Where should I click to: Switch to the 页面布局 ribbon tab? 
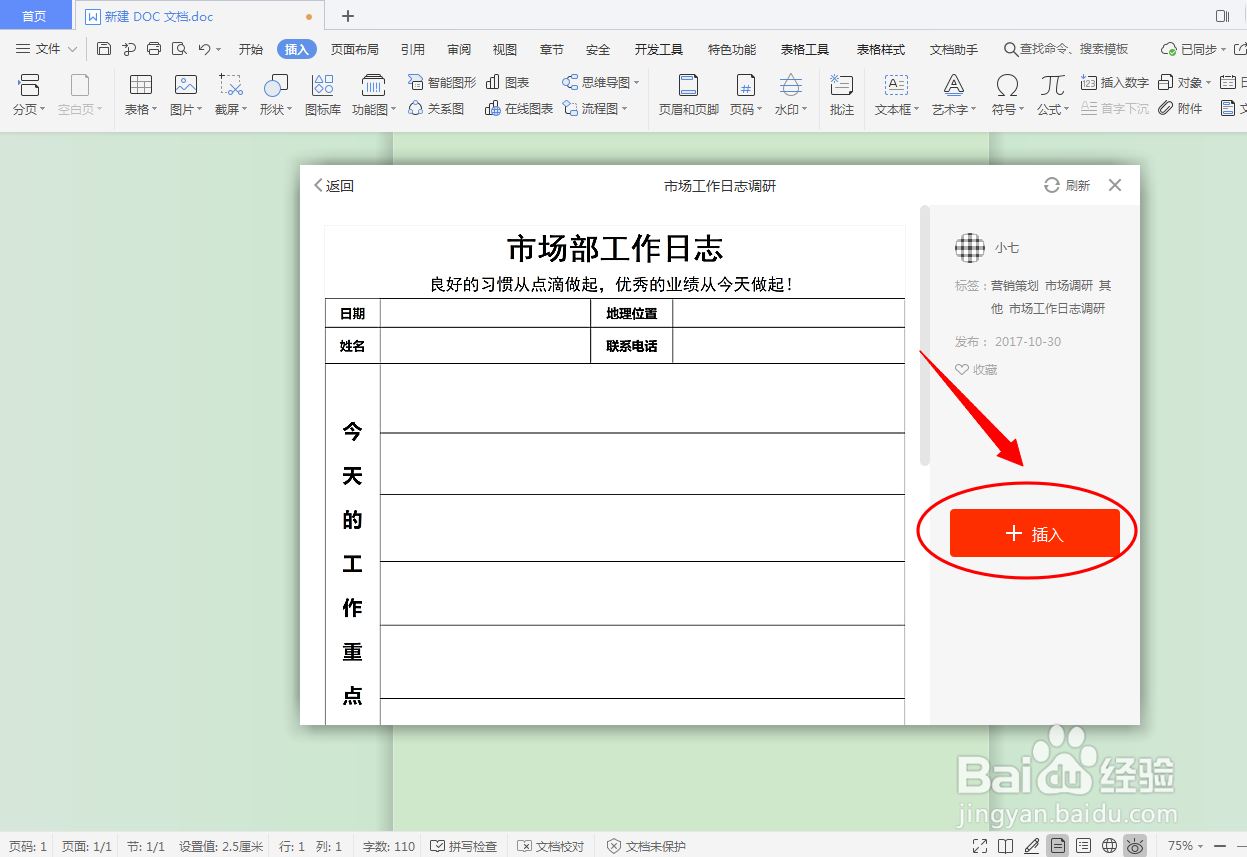(355, 48)
